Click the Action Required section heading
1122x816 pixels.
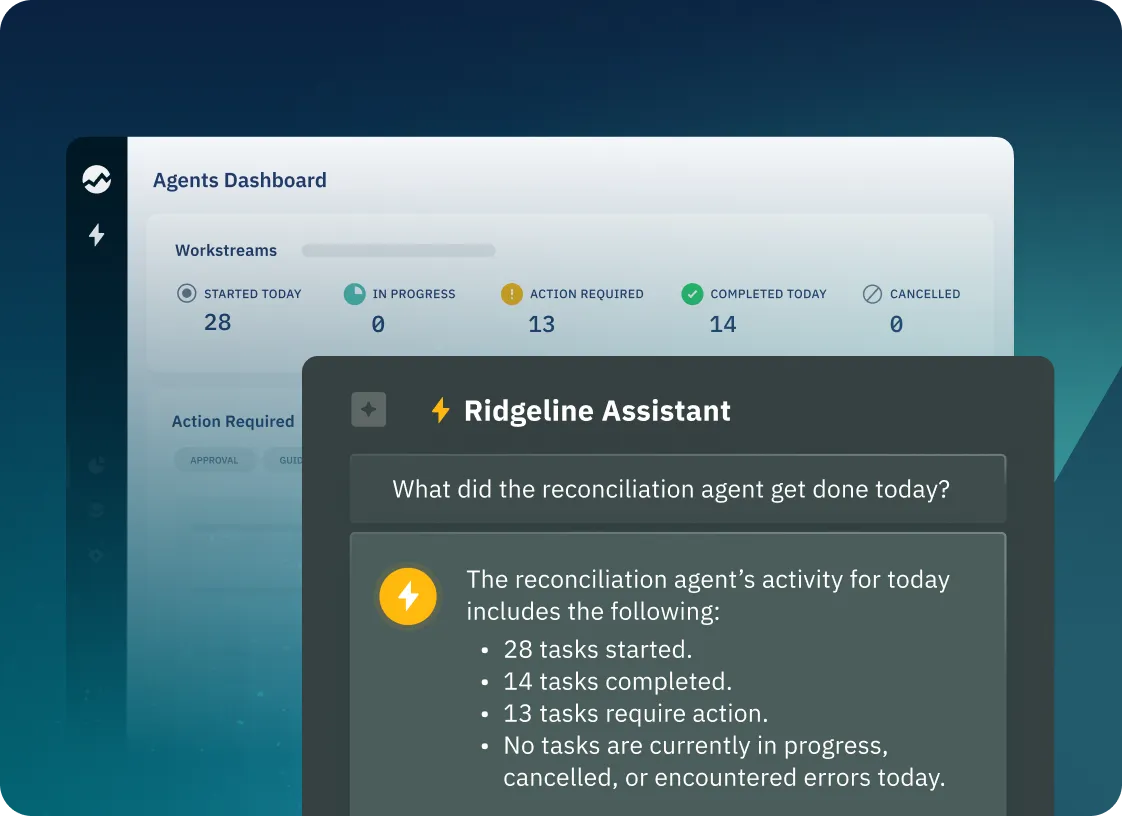tap(233, 422)
